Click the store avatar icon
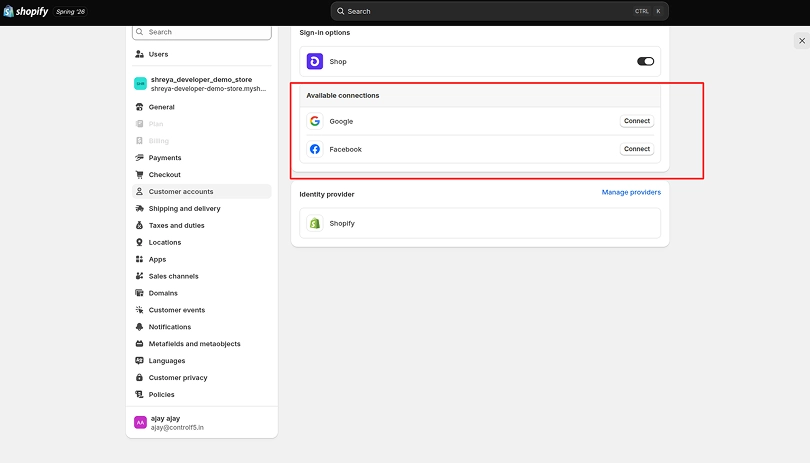The width and height of the screenshot is (810, 463). coord(141,84)
